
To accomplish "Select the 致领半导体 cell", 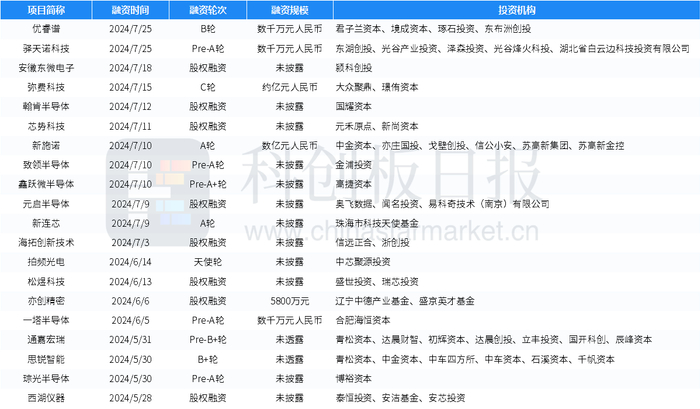I will pos(46,165).
